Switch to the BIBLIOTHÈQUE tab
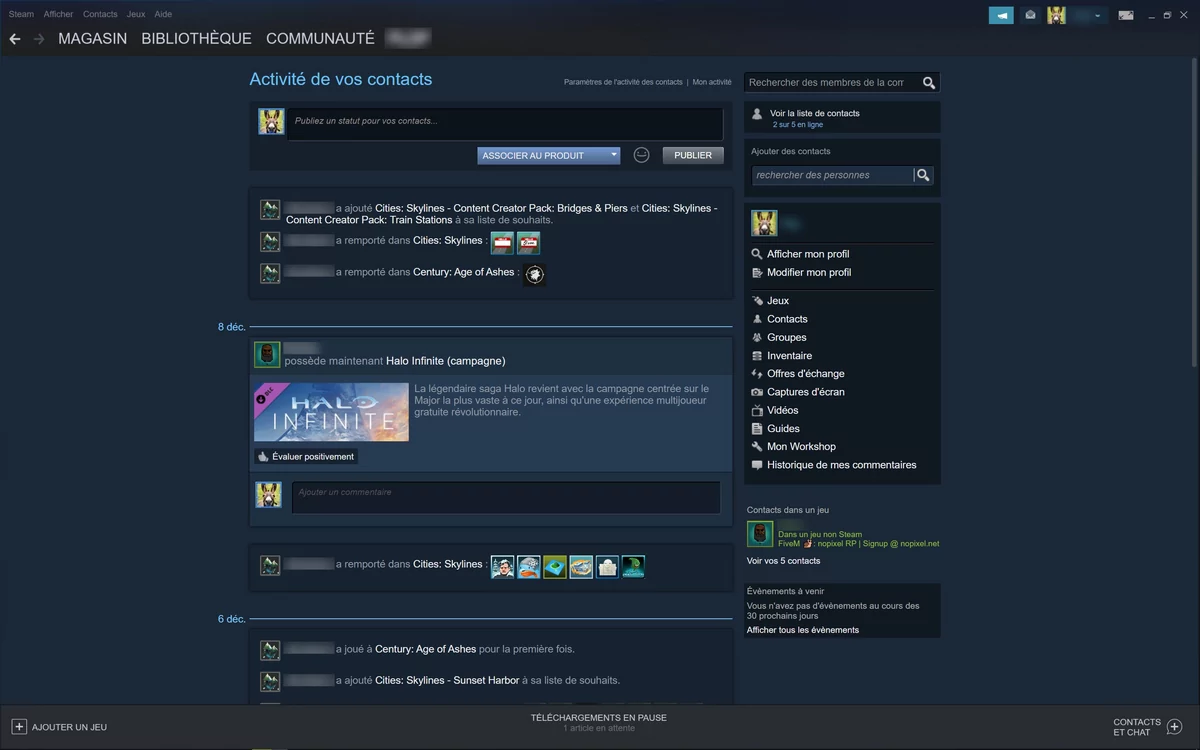Viewport: 1200px width, 750px height. (197, 39)
